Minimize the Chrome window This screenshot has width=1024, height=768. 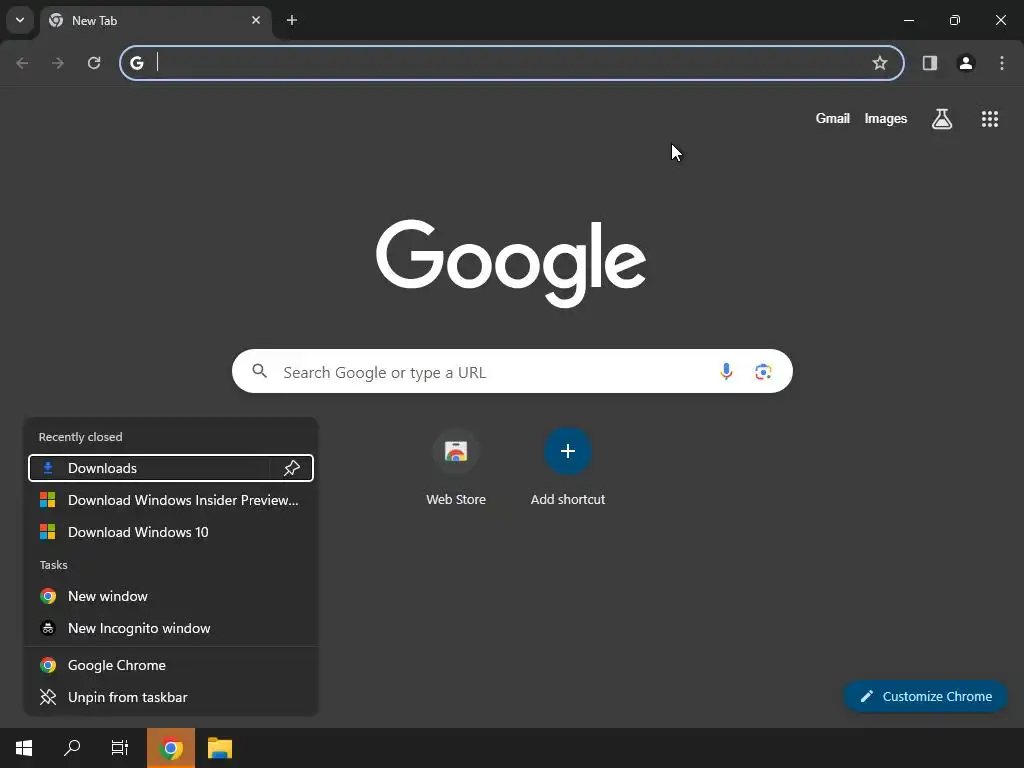coord(908,20)
